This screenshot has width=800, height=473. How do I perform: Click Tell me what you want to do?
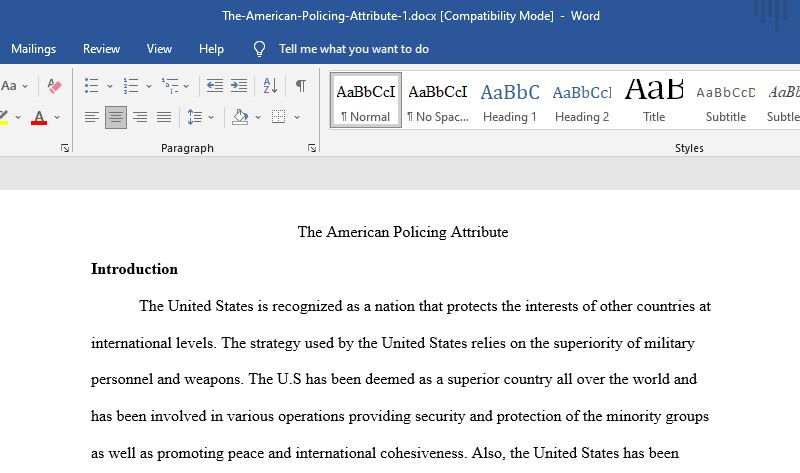coord(354,49)
